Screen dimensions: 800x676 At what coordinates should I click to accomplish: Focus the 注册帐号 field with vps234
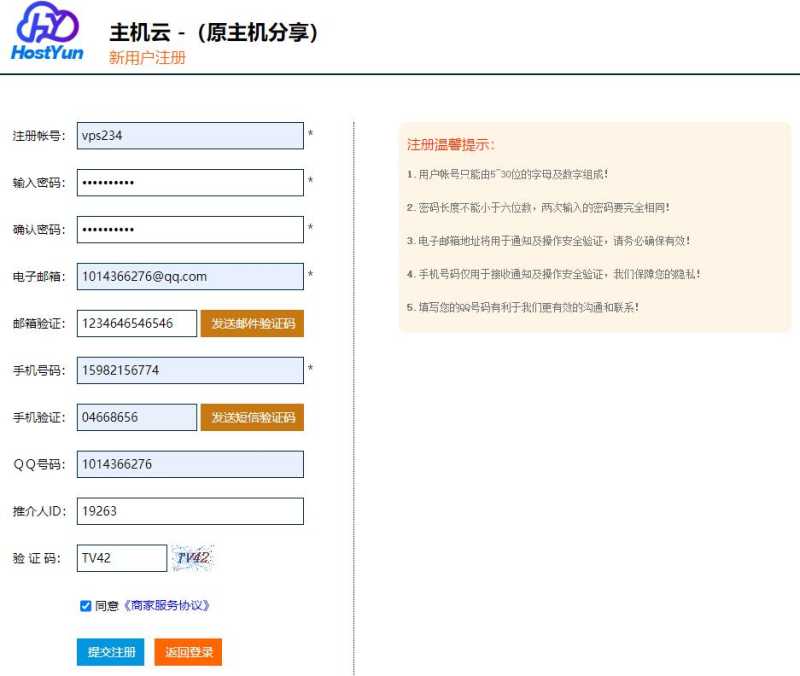tap(190, 136)
